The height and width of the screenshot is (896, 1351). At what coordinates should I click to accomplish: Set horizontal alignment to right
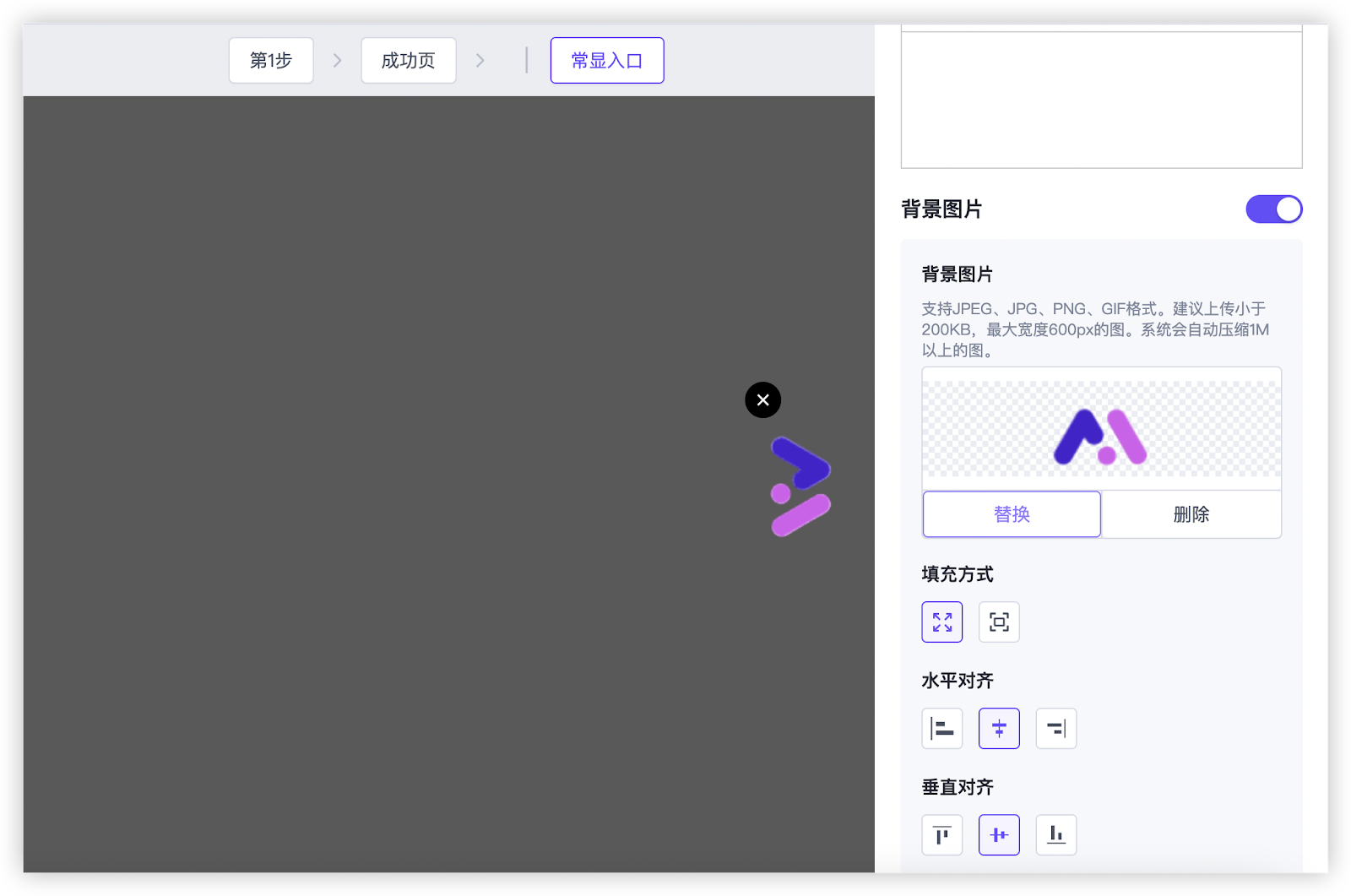click(1055, 729)
